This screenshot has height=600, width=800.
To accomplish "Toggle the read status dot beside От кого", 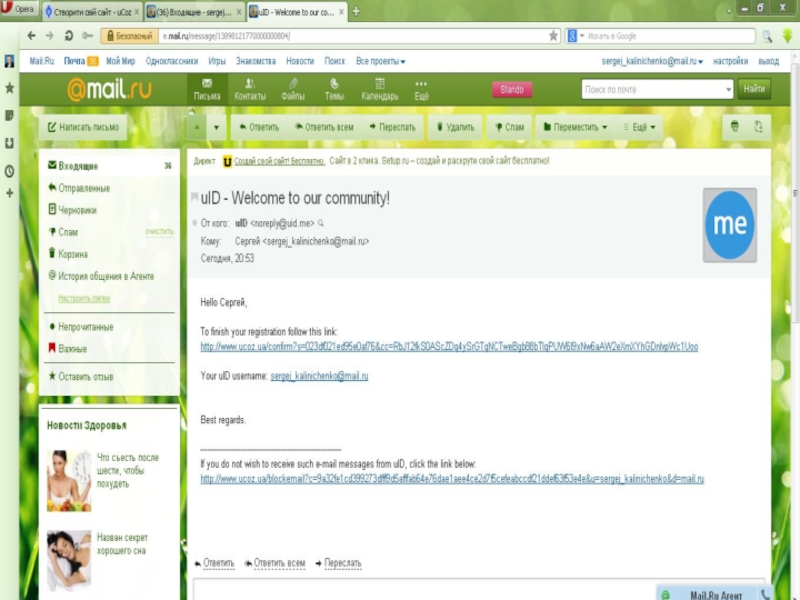I will pyautogui.click(x=194, y=223).
